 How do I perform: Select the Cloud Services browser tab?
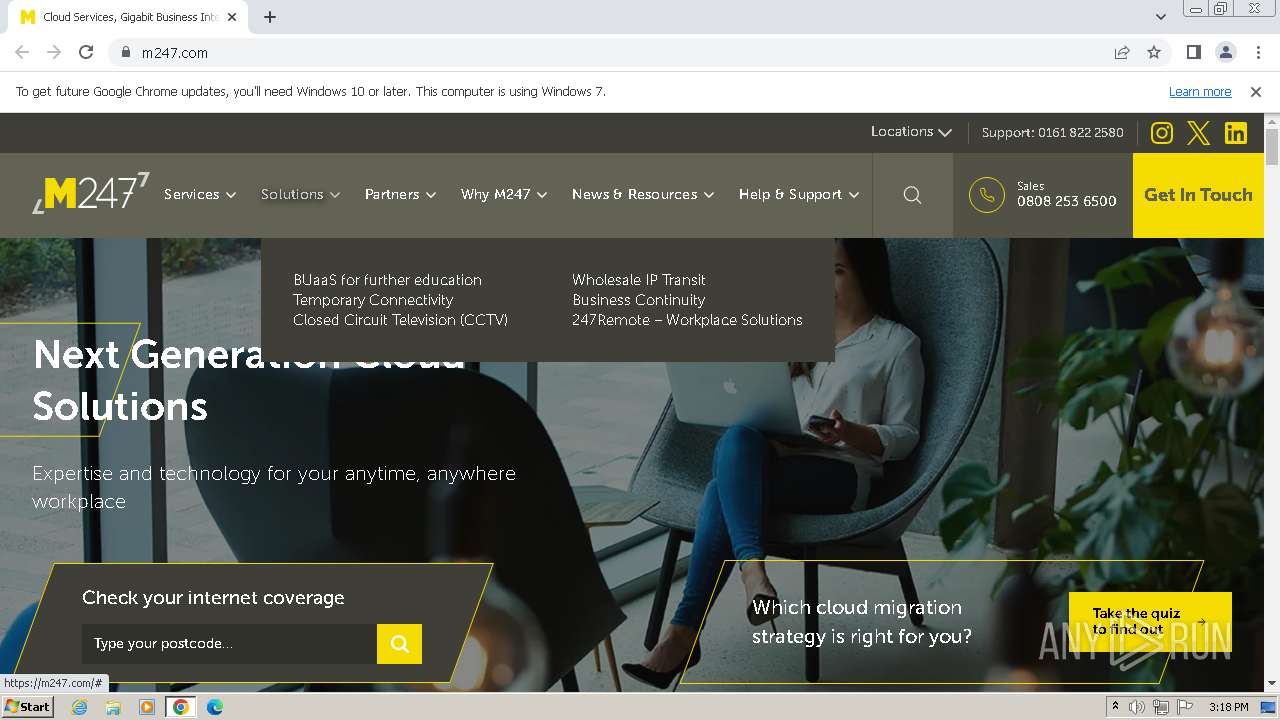(130, 17)
